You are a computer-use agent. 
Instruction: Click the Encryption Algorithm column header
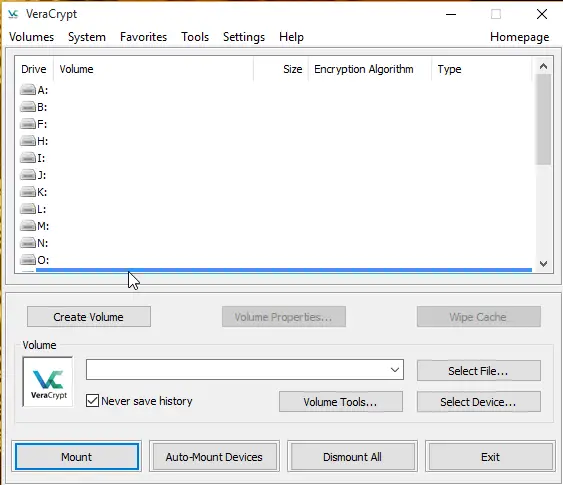[x=370, y=69]
